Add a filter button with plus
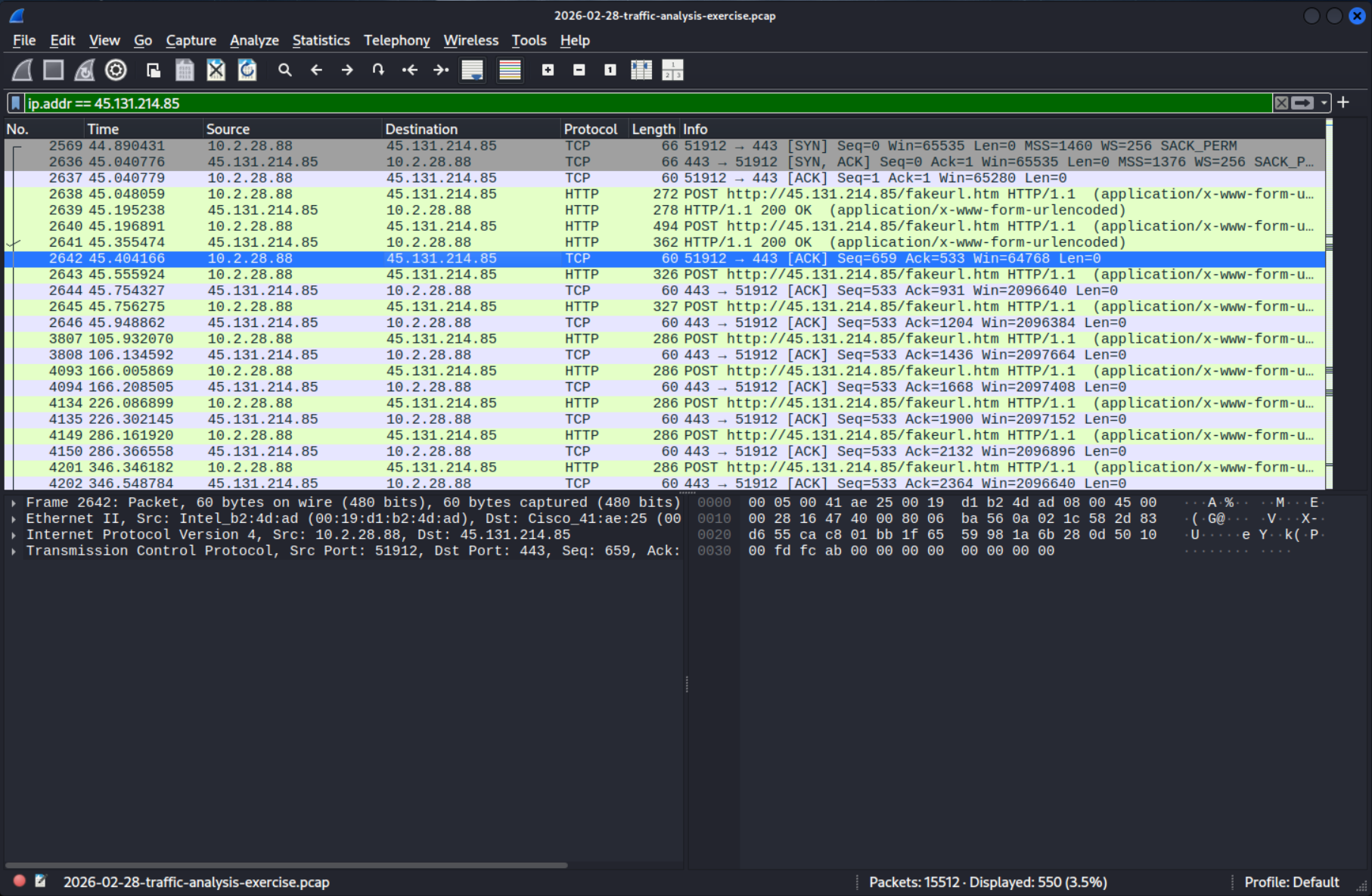Image resolution: width=1372 pixels, height=896 pixels. 1343,102
